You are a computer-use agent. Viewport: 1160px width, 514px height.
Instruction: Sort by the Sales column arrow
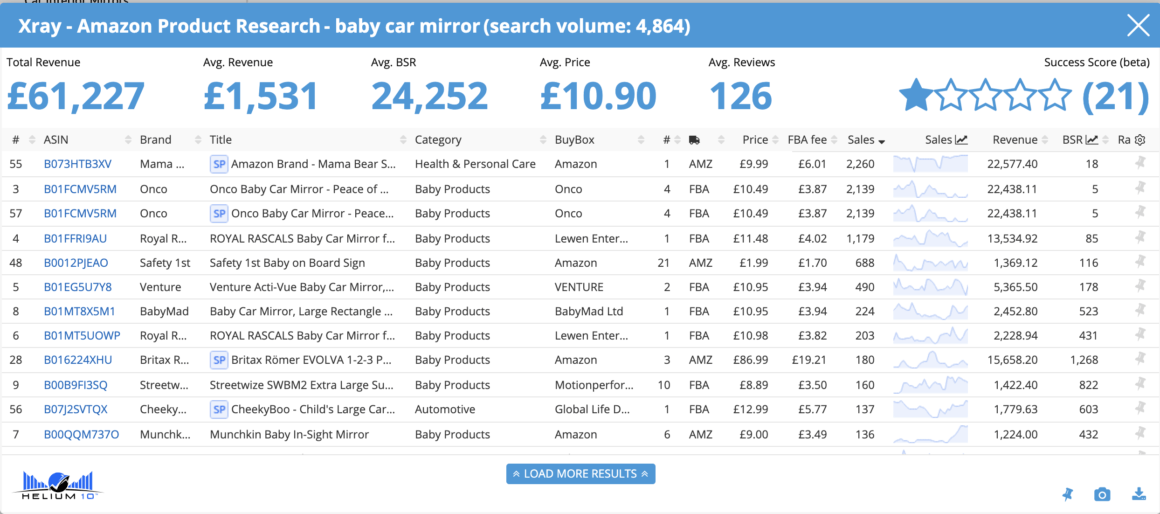881,141
